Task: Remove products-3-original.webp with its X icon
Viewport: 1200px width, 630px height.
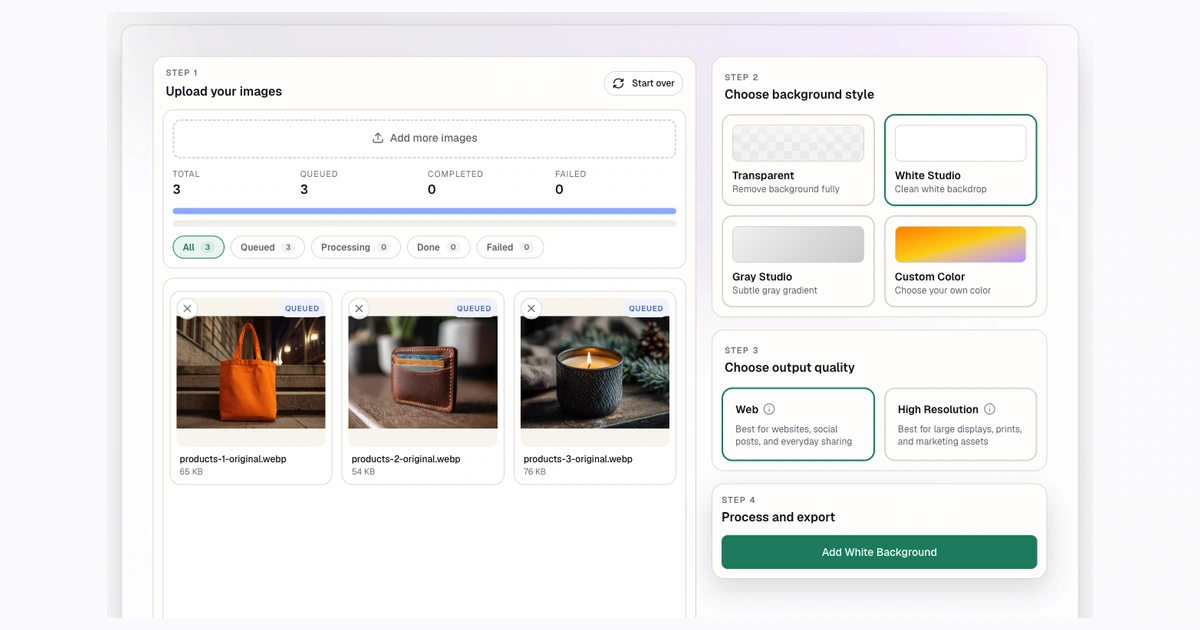Action: pos(531,308)
